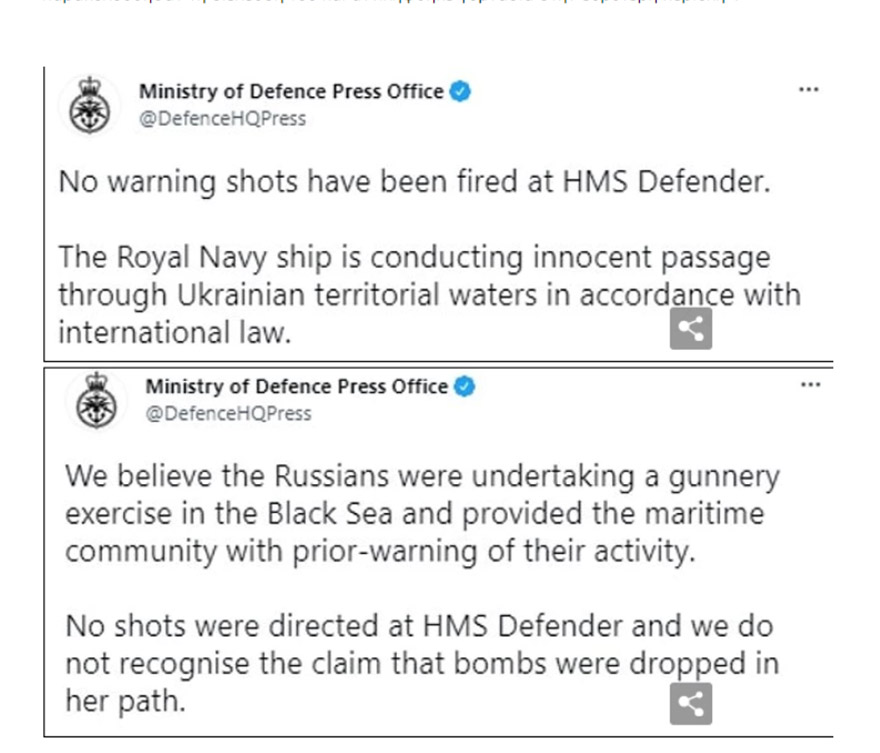The image size is (880, 753).
Task: Share the tweet about innocent passage
Action: click(x=690, y=328)
